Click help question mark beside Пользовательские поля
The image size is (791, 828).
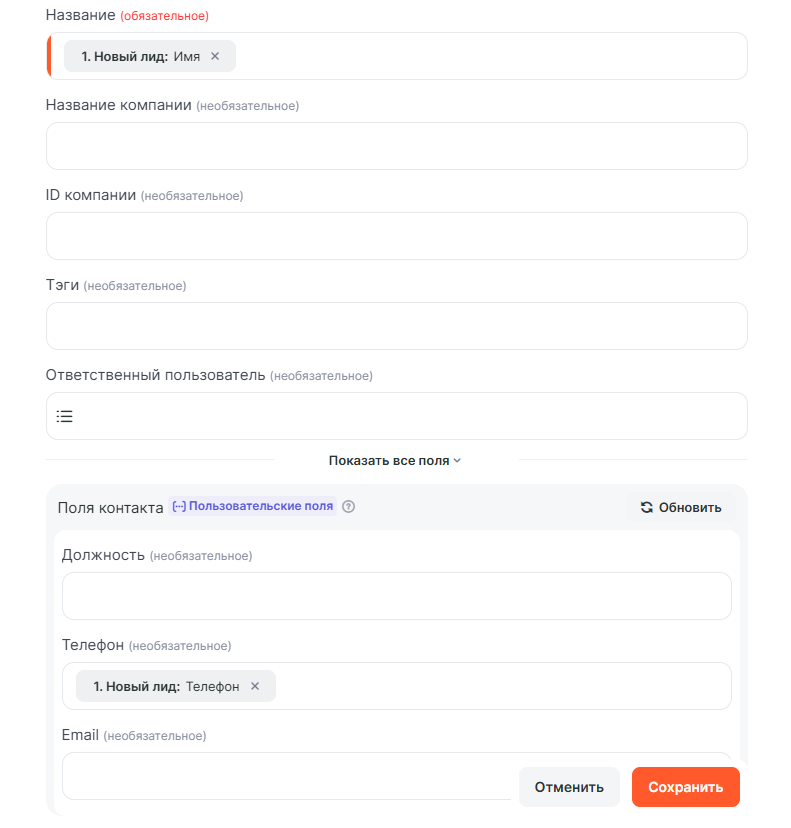coord(349,507)
